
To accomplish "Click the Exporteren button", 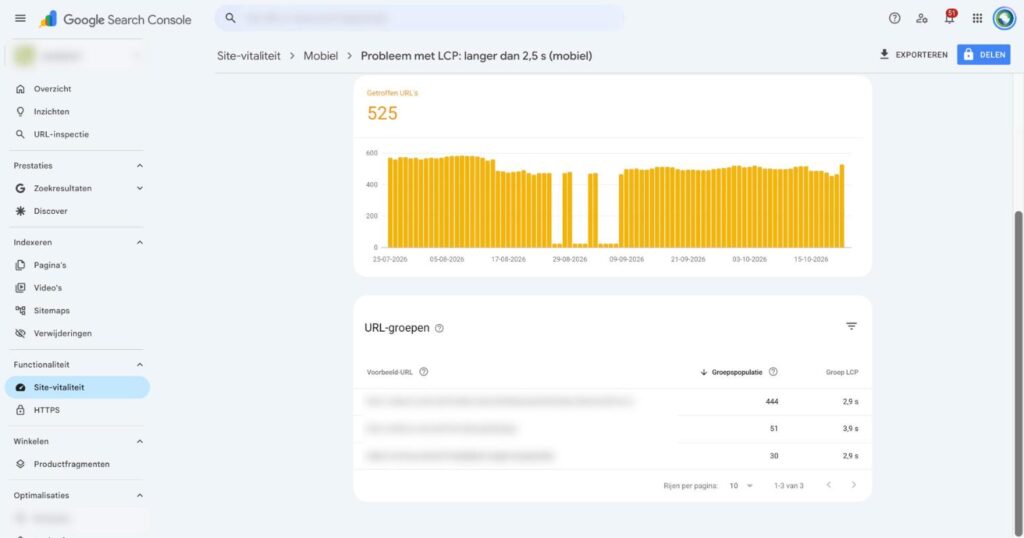I will [x=913, y=55].
